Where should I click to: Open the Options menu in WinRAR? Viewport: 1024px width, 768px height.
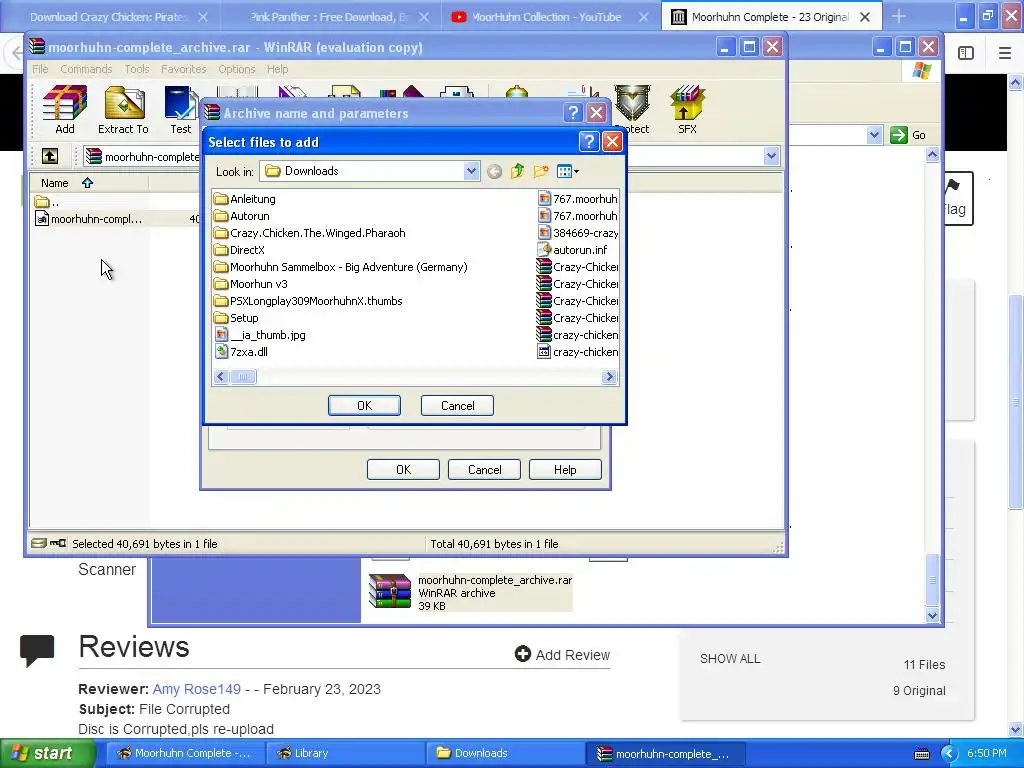click(236, 69)
